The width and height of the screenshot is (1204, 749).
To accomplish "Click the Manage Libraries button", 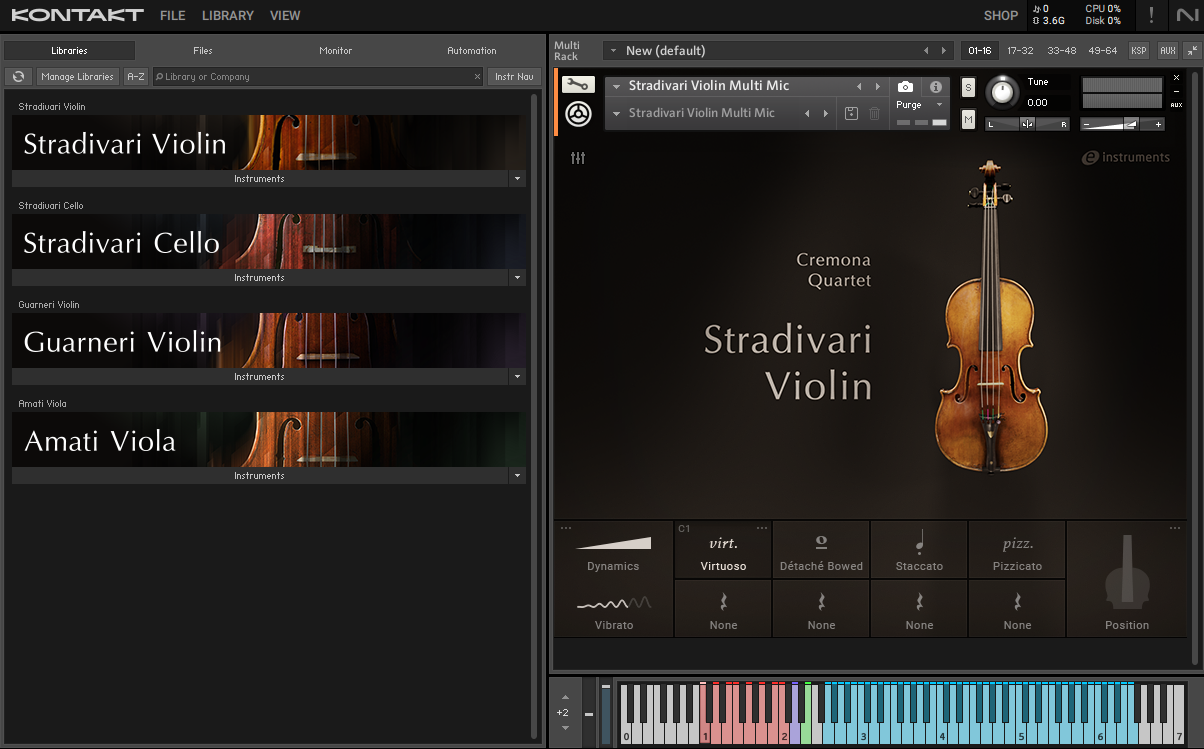I will [x=77, y=76].
